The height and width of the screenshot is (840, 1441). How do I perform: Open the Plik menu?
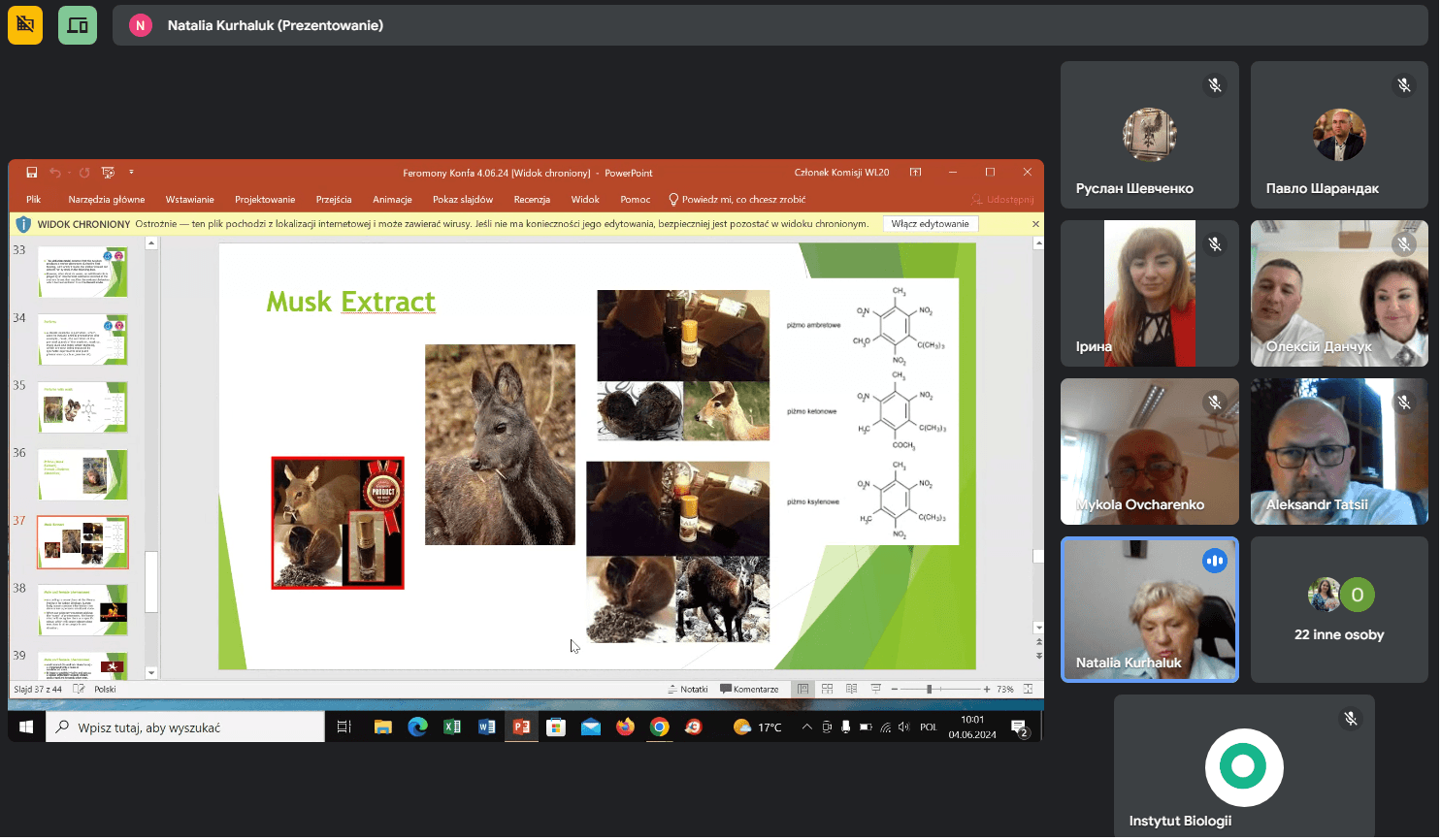34,199
